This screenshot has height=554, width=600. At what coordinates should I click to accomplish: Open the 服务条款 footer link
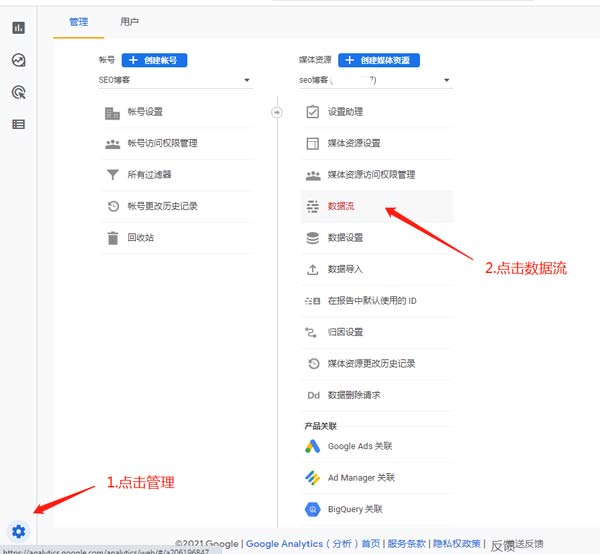pyautogui.click(x=406, y=544)
